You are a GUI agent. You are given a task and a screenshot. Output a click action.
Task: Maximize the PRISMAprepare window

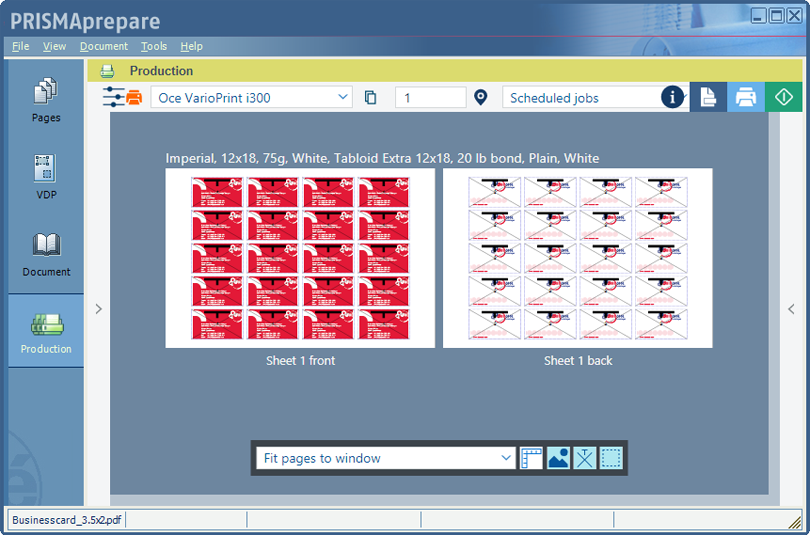point(776,16)
